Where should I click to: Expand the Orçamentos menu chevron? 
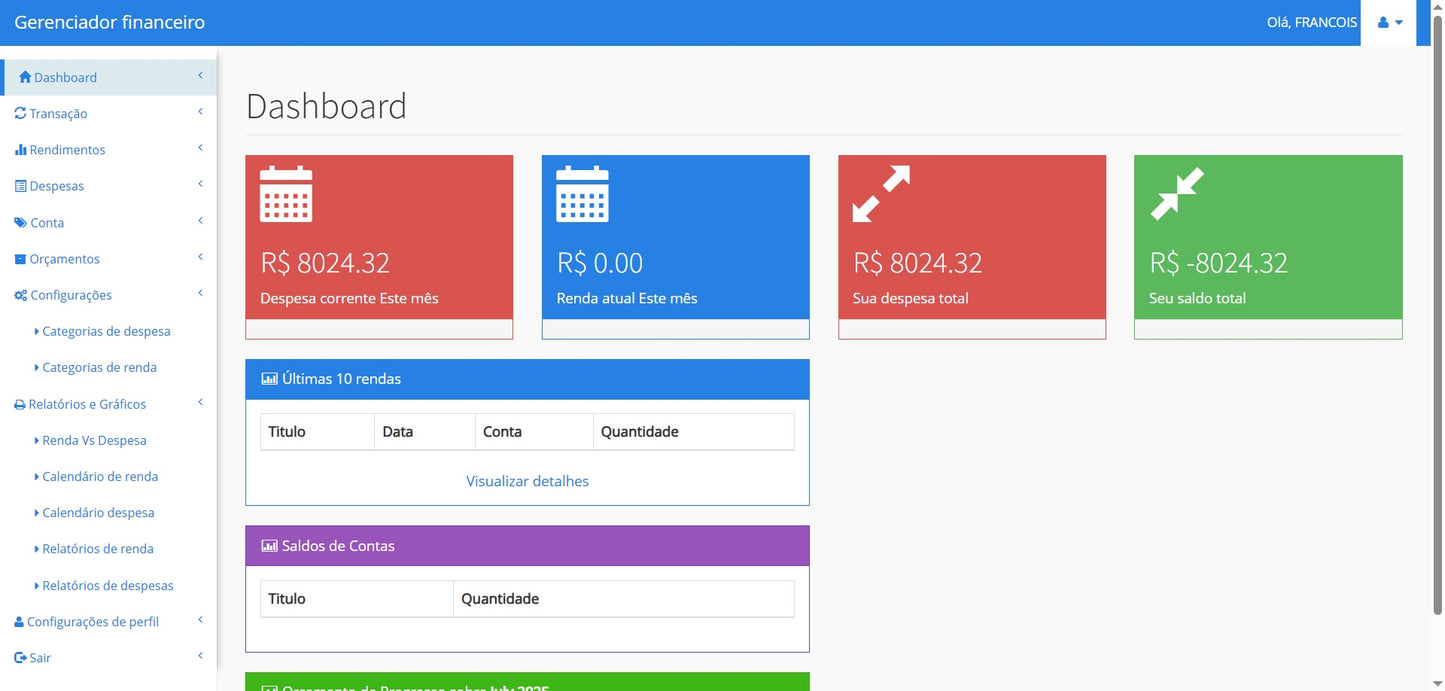200,258
